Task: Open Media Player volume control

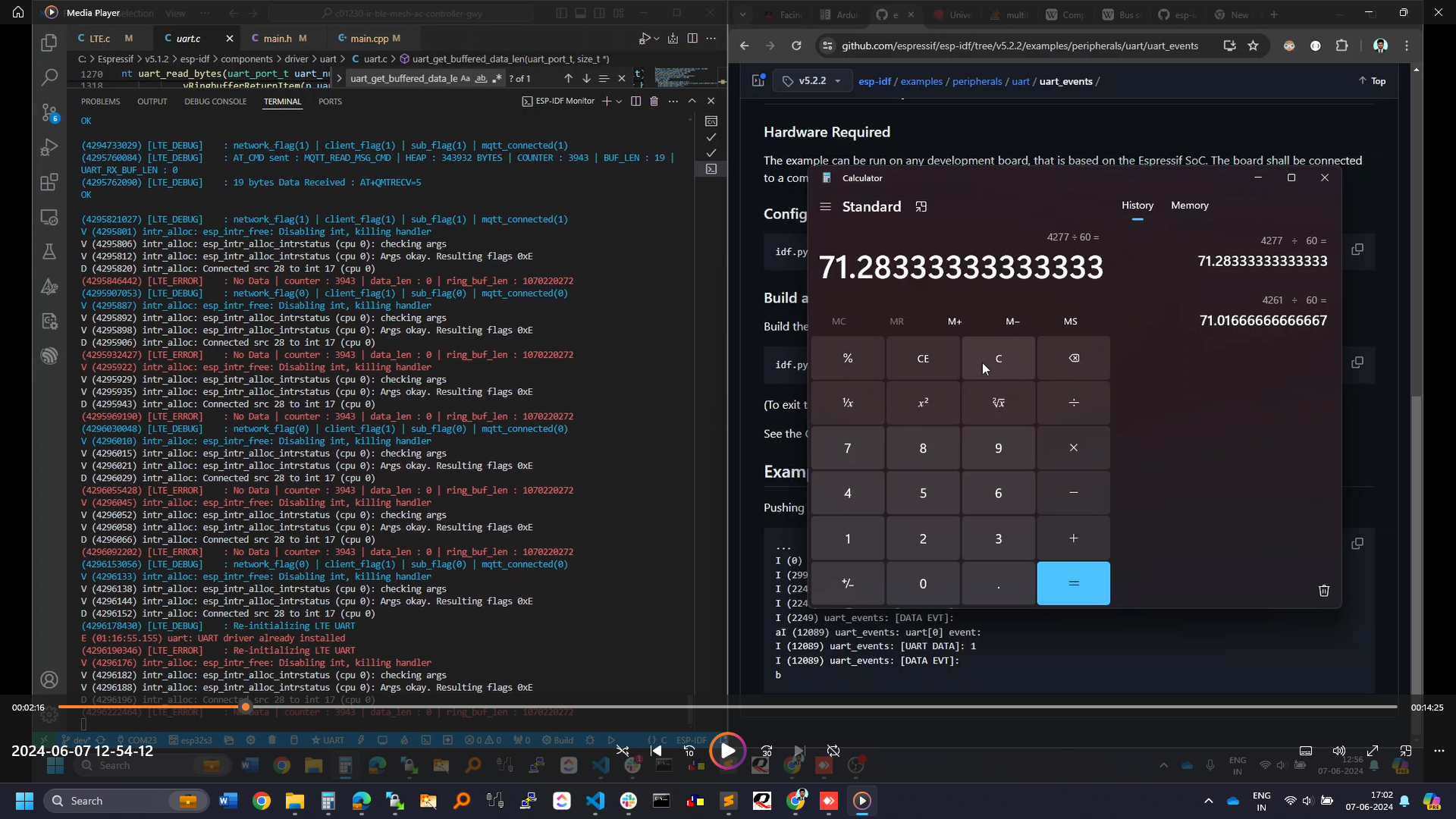Action: (x=1339, y=751)
